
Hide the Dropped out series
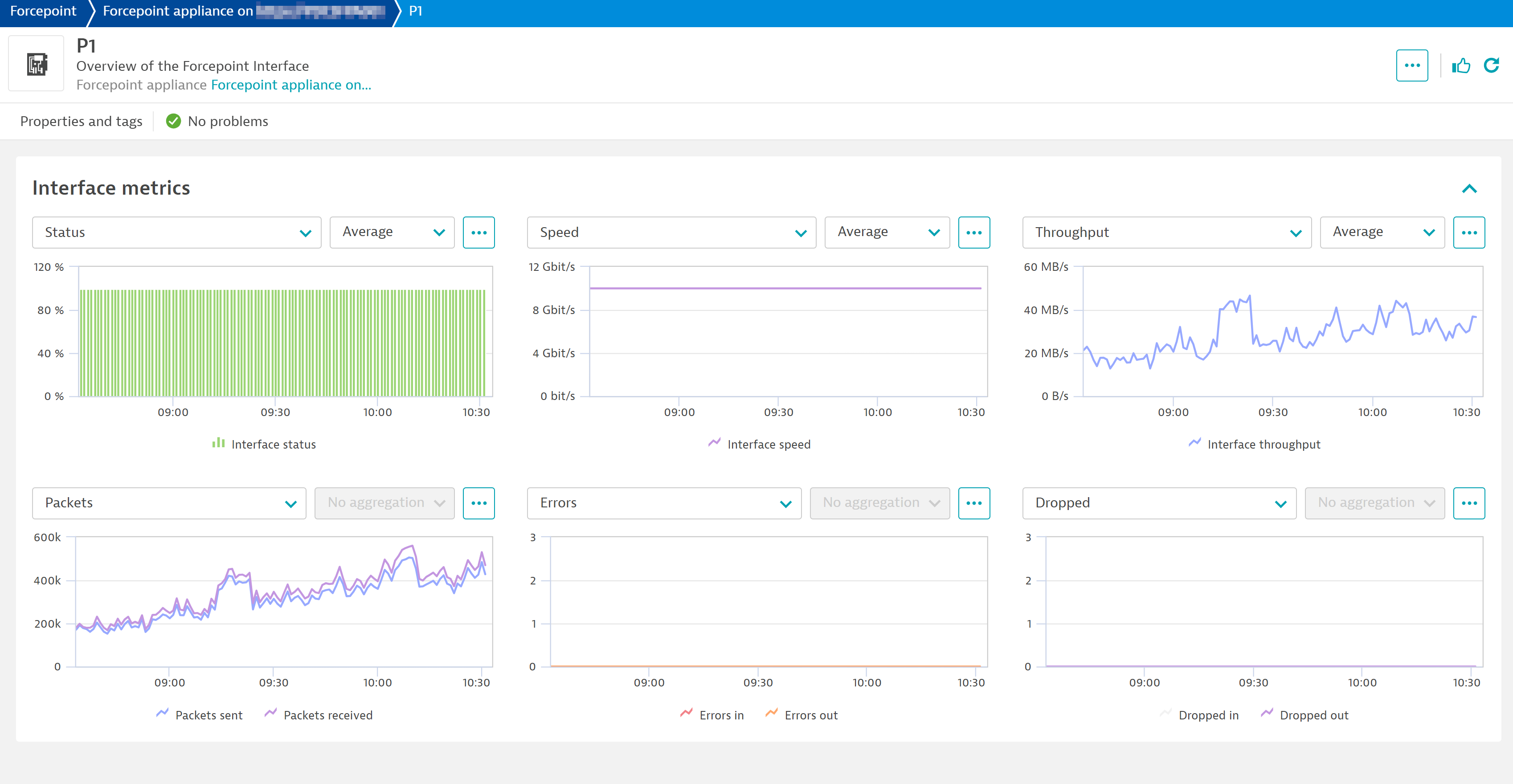click(1313, 715)
